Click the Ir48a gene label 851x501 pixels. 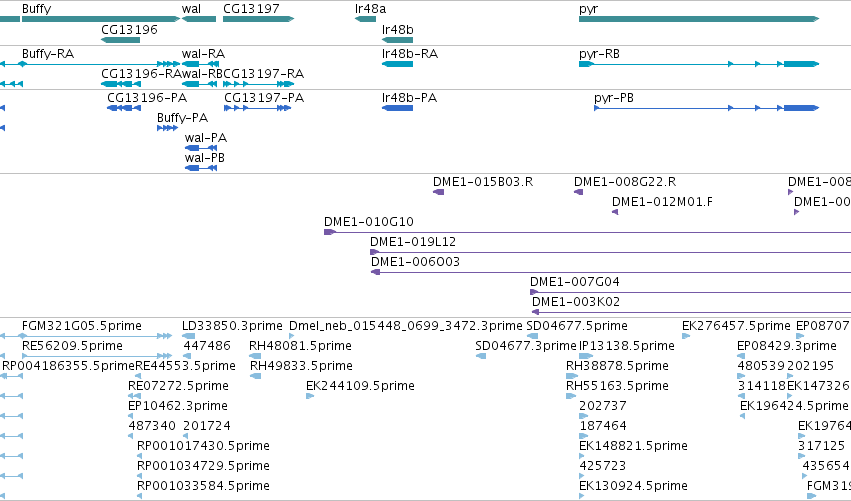point(371,9)
